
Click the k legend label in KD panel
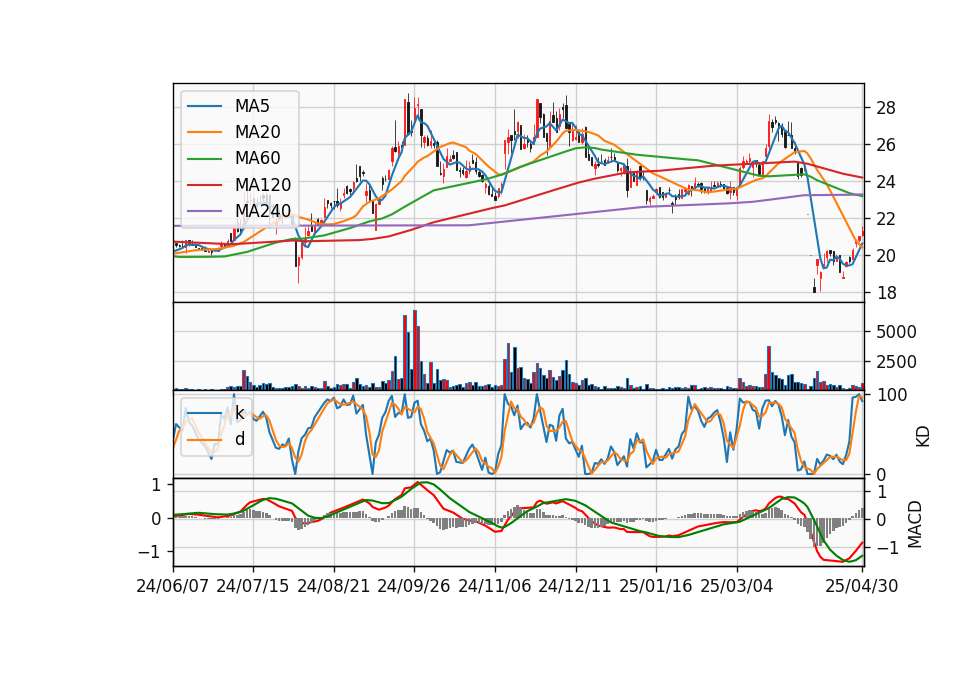coord(239,413)
